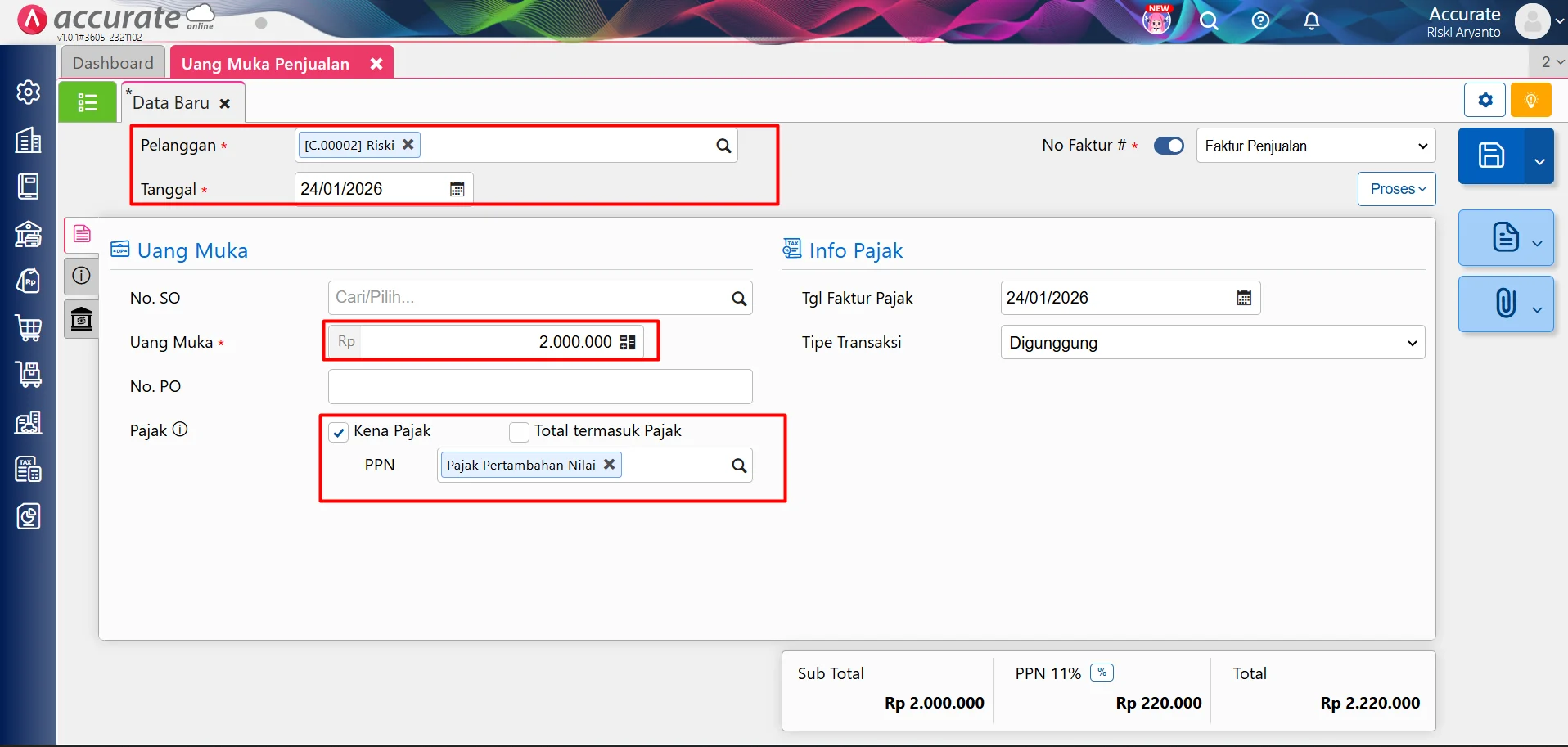Switch to the Dashboard tab
This screenshot has width=1568, height=747.
tap(113, 63)
